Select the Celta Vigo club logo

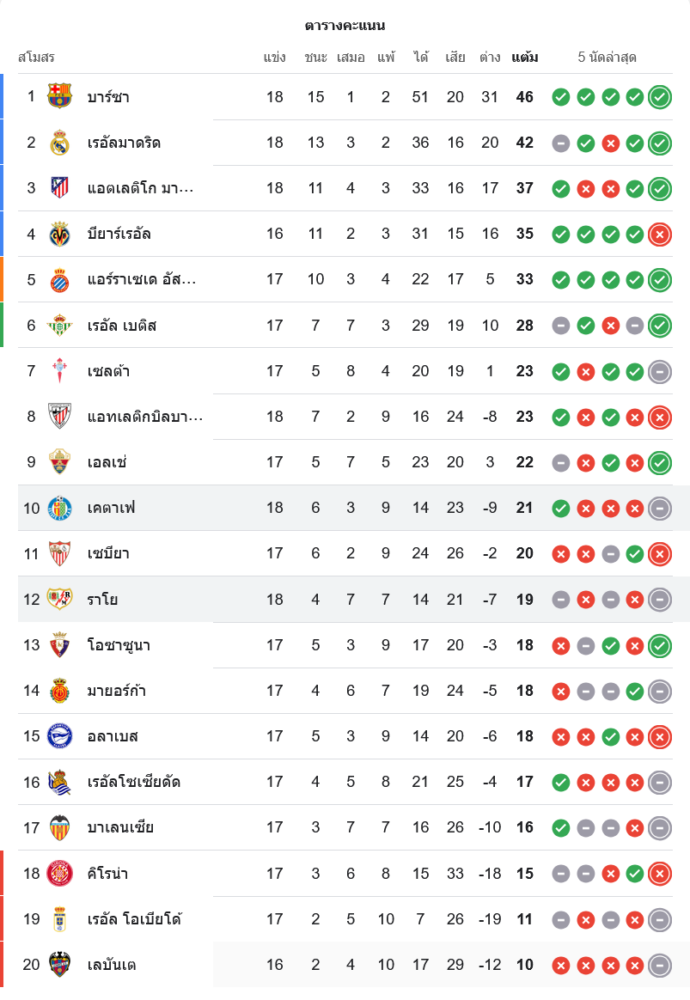(60, 371)
